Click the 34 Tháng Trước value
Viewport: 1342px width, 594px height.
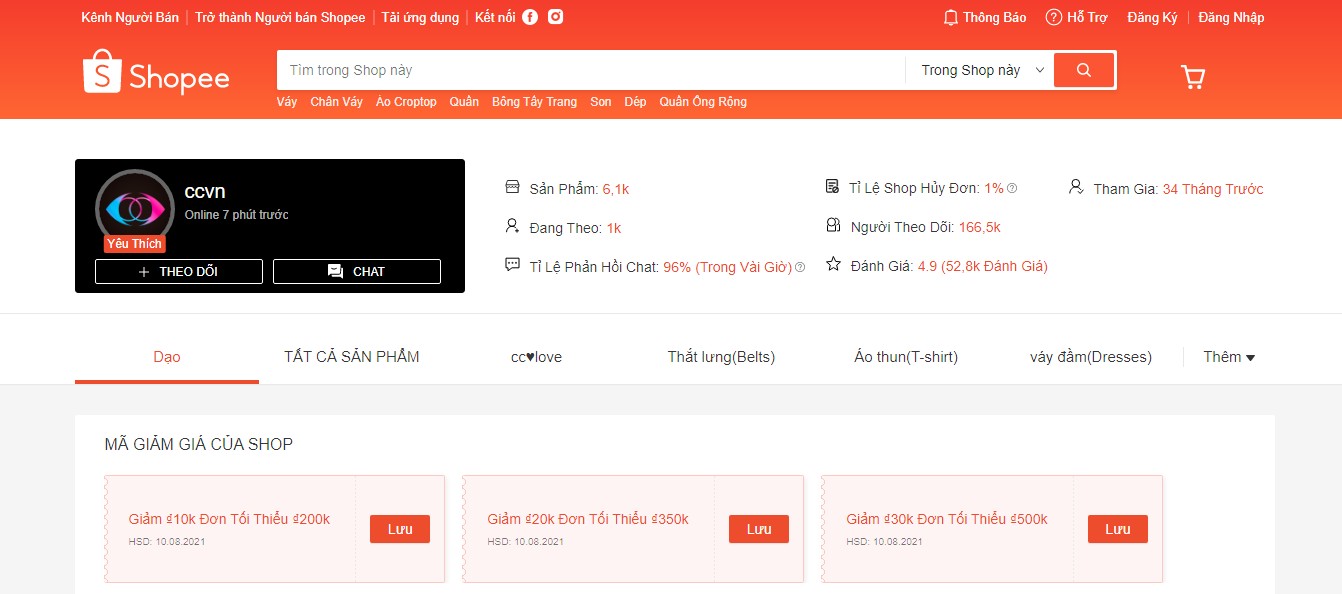(x=1213, y=189)
